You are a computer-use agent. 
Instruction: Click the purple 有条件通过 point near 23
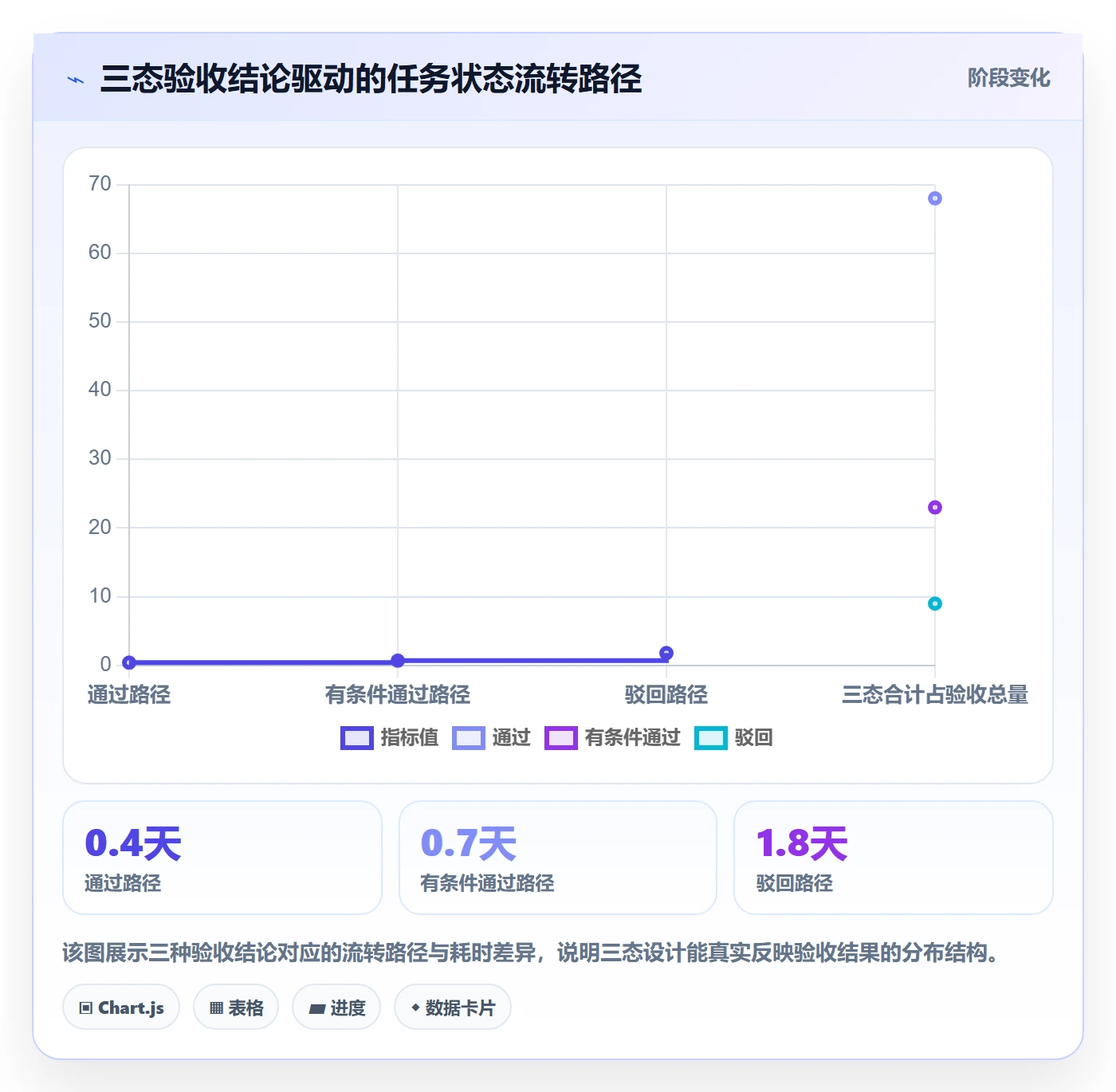coord(935,508)
